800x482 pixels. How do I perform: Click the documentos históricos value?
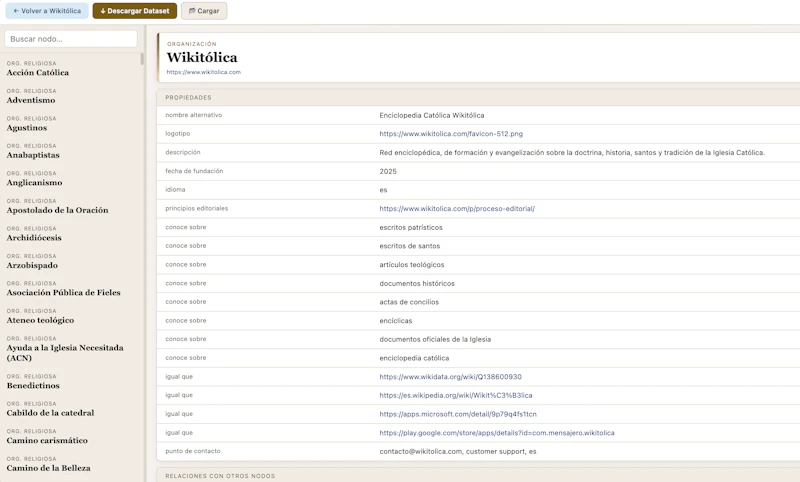click(x=417, y=284)
